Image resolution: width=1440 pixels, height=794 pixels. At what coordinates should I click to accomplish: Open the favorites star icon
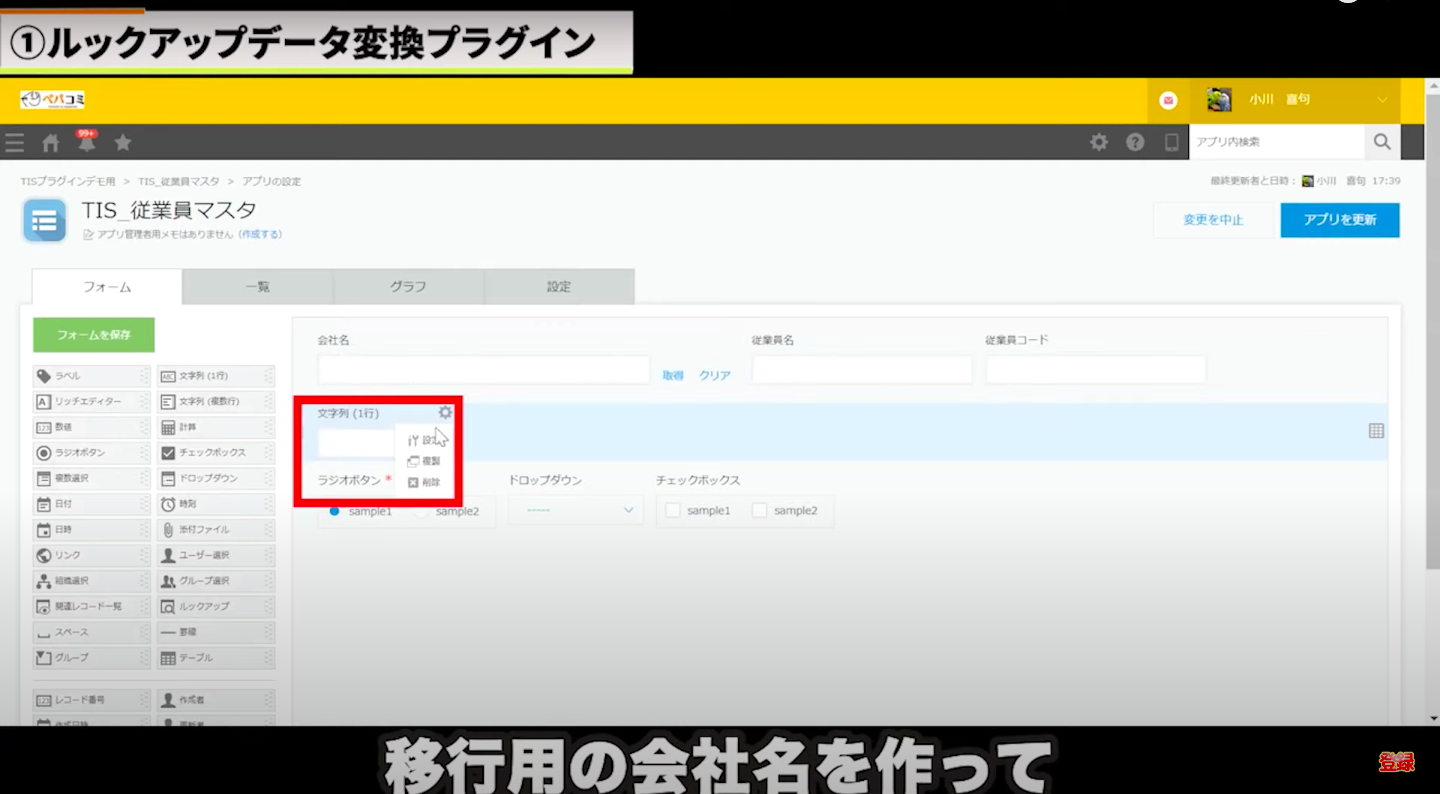tap(123, 143)
